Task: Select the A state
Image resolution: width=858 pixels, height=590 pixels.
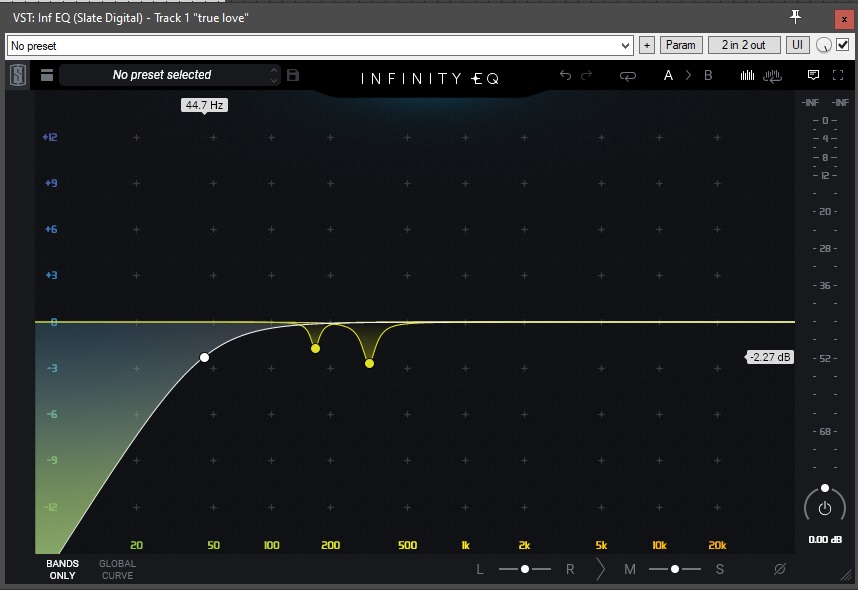Action: pos(668,76)
